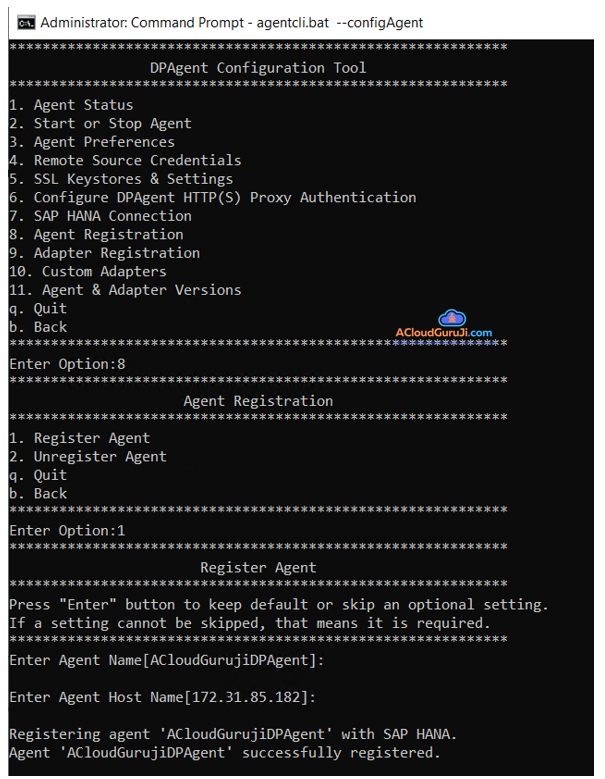Click the 'DPAgent Configuration Tool' heading

[x=258, y=68]
